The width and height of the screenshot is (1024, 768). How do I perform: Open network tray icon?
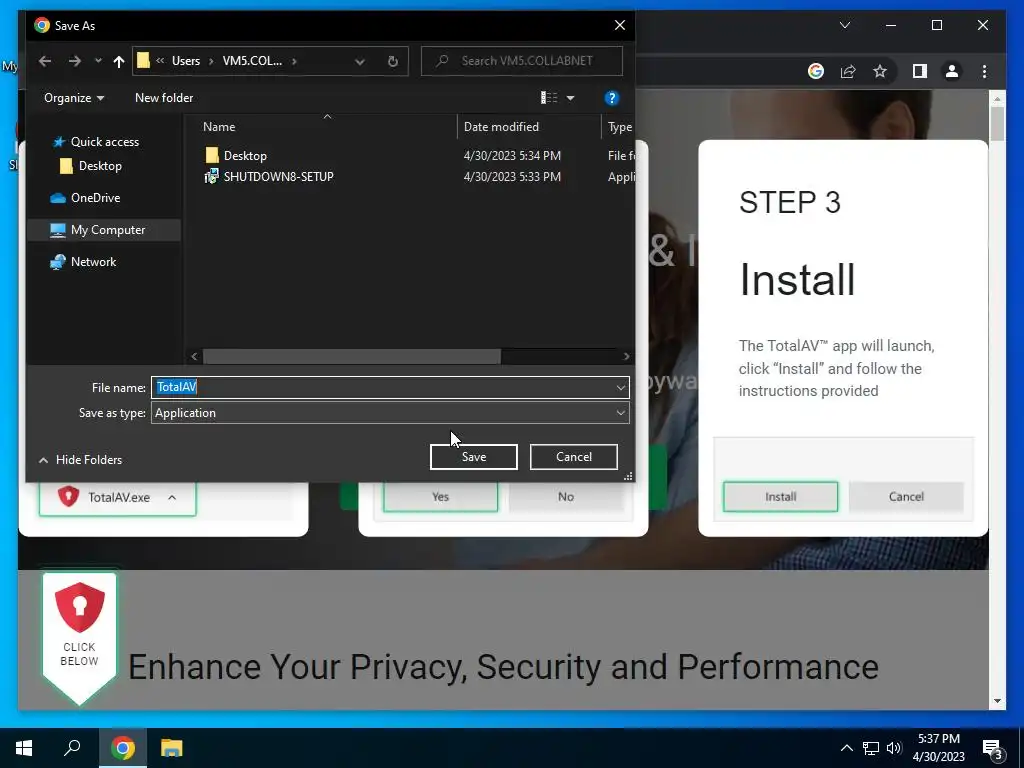coord(871,748)
